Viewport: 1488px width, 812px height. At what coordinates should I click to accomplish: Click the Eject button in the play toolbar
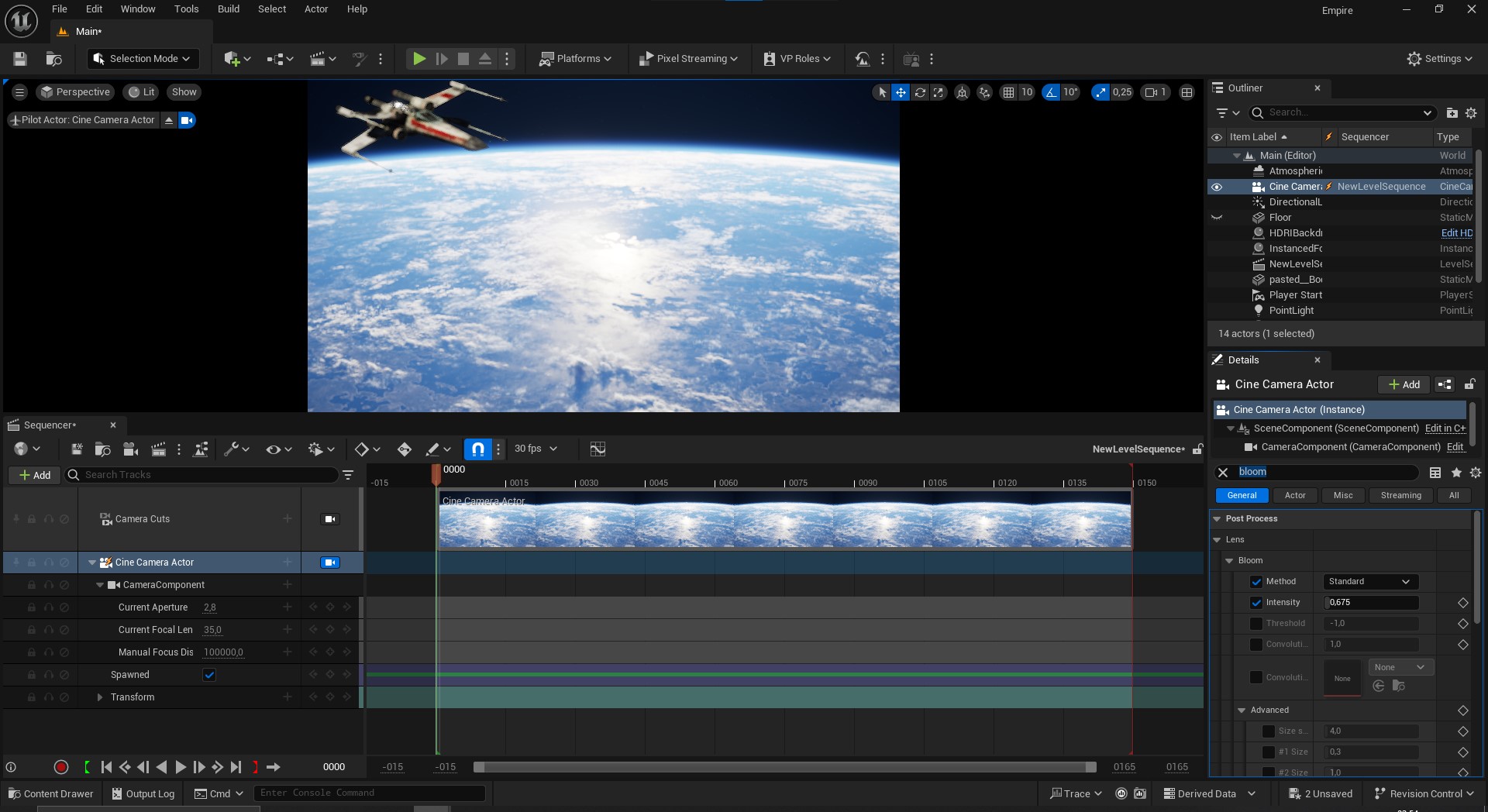485,59
